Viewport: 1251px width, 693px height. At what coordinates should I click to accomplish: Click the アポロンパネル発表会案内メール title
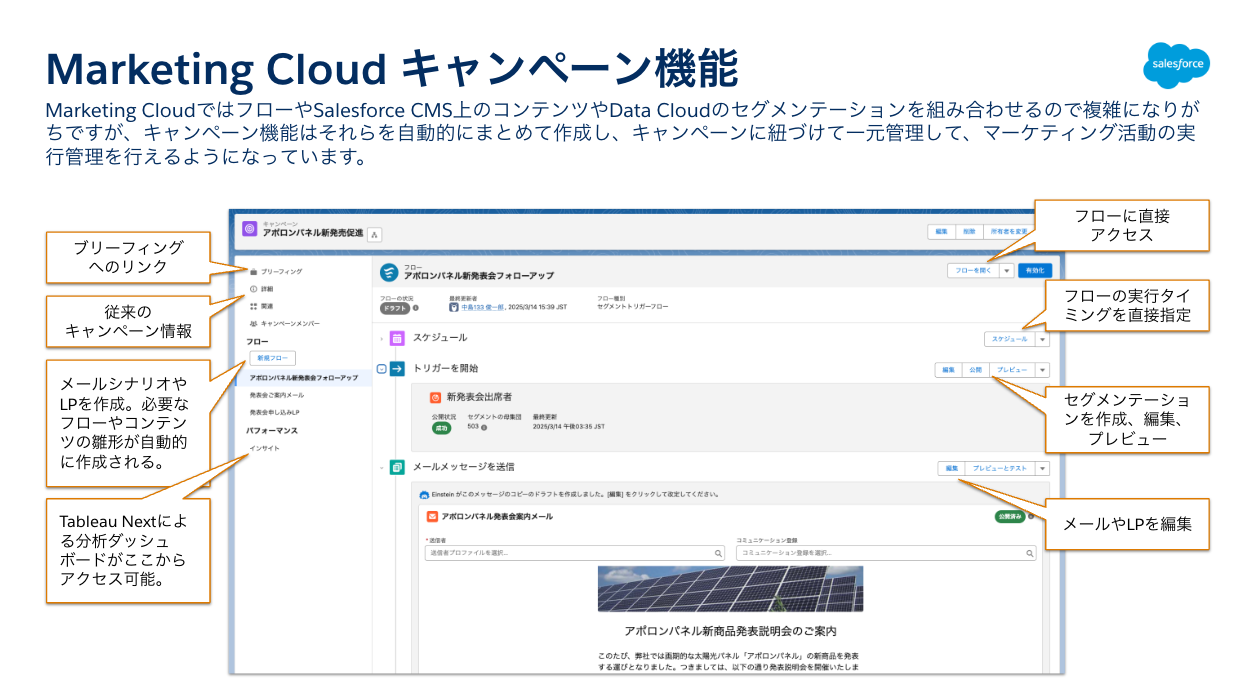[497, 516]
